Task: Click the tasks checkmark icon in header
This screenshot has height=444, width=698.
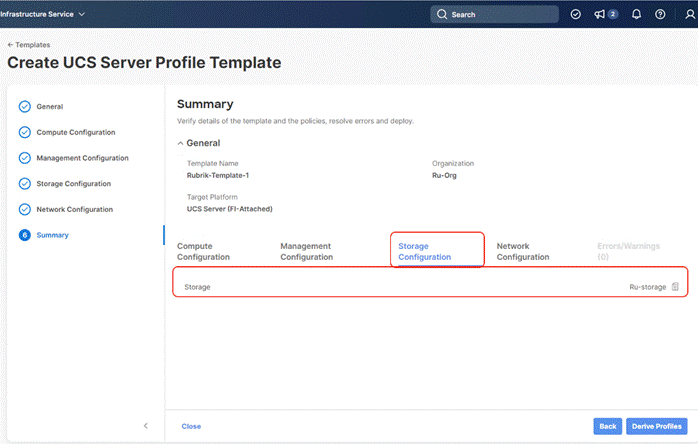Action: 575,15
